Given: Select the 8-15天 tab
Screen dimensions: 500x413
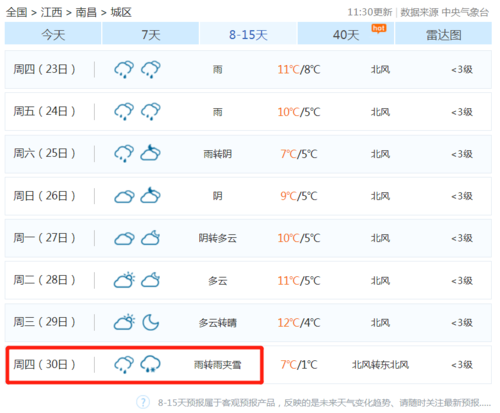Looking at the screenshot, I should [x=248, y=33].
